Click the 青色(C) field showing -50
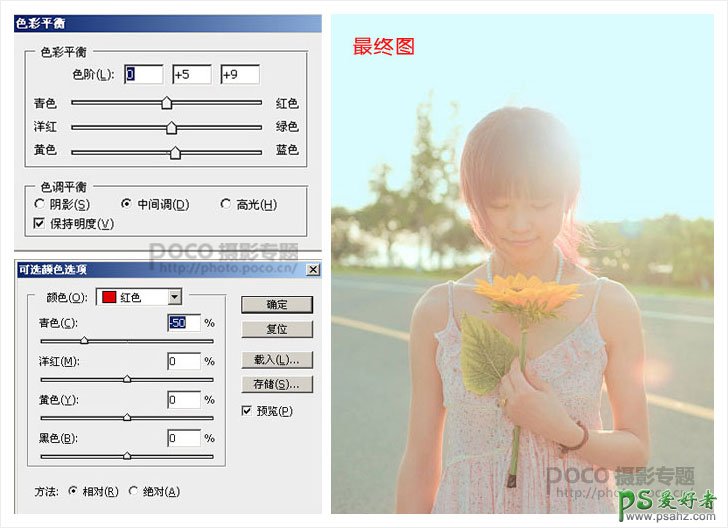 [184, 323]
